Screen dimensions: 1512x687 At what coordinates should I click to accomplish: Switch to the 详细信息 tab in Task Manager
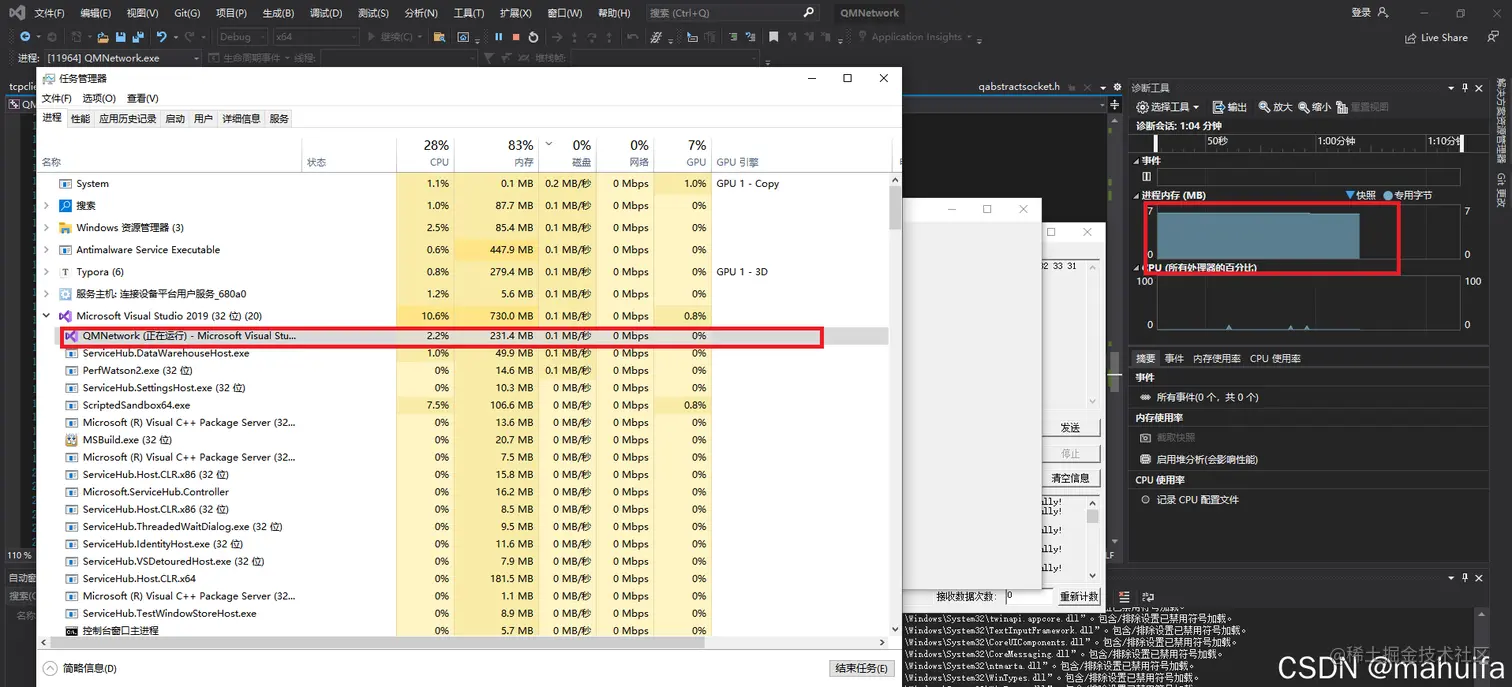click(x=241, y=118)
